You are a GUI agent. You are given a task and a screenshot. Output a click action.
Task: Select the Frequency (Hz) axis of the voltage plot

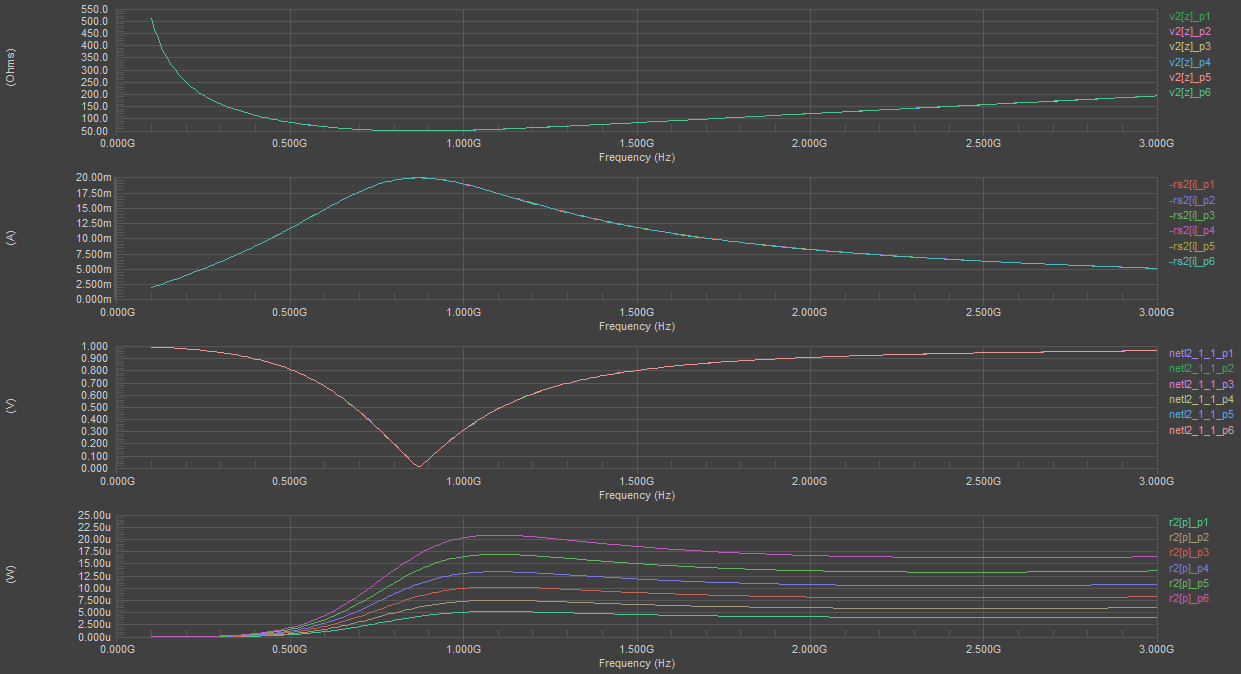pos(637,495)
